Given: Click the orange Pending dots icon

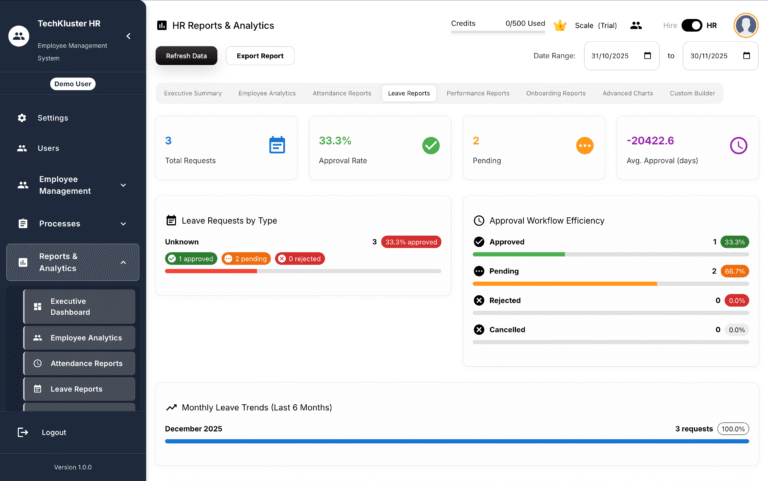Looking at the screenshot, I should click(x=585, y=145).
